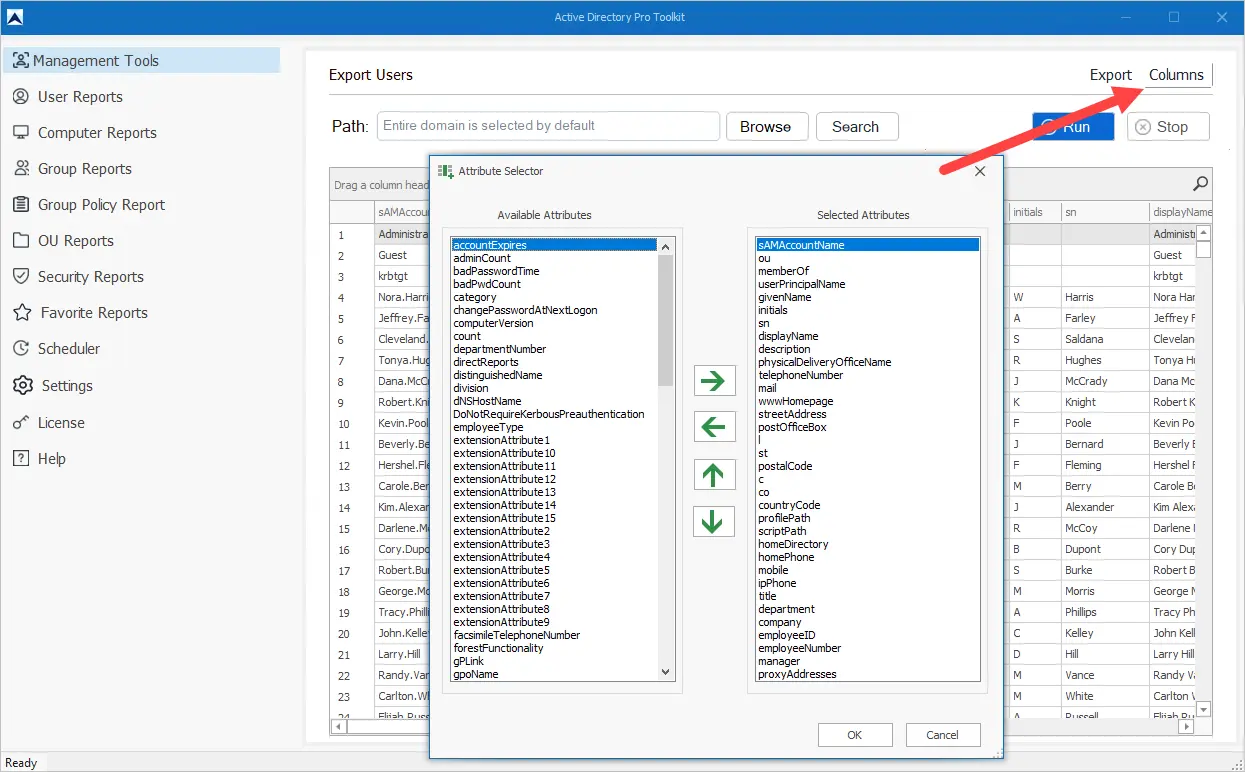Click the initials column header
This screenshot has width=1245, height=772.
pyautogui.click(x=1034, y=212)
